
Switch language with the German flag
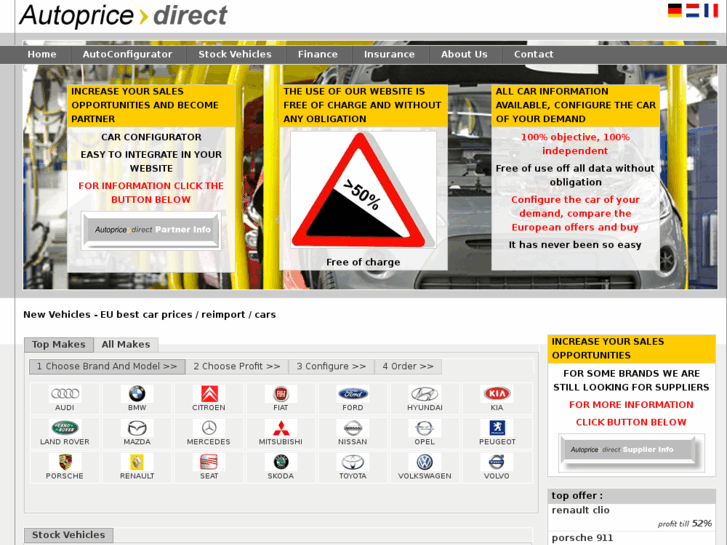click(675, 10)
